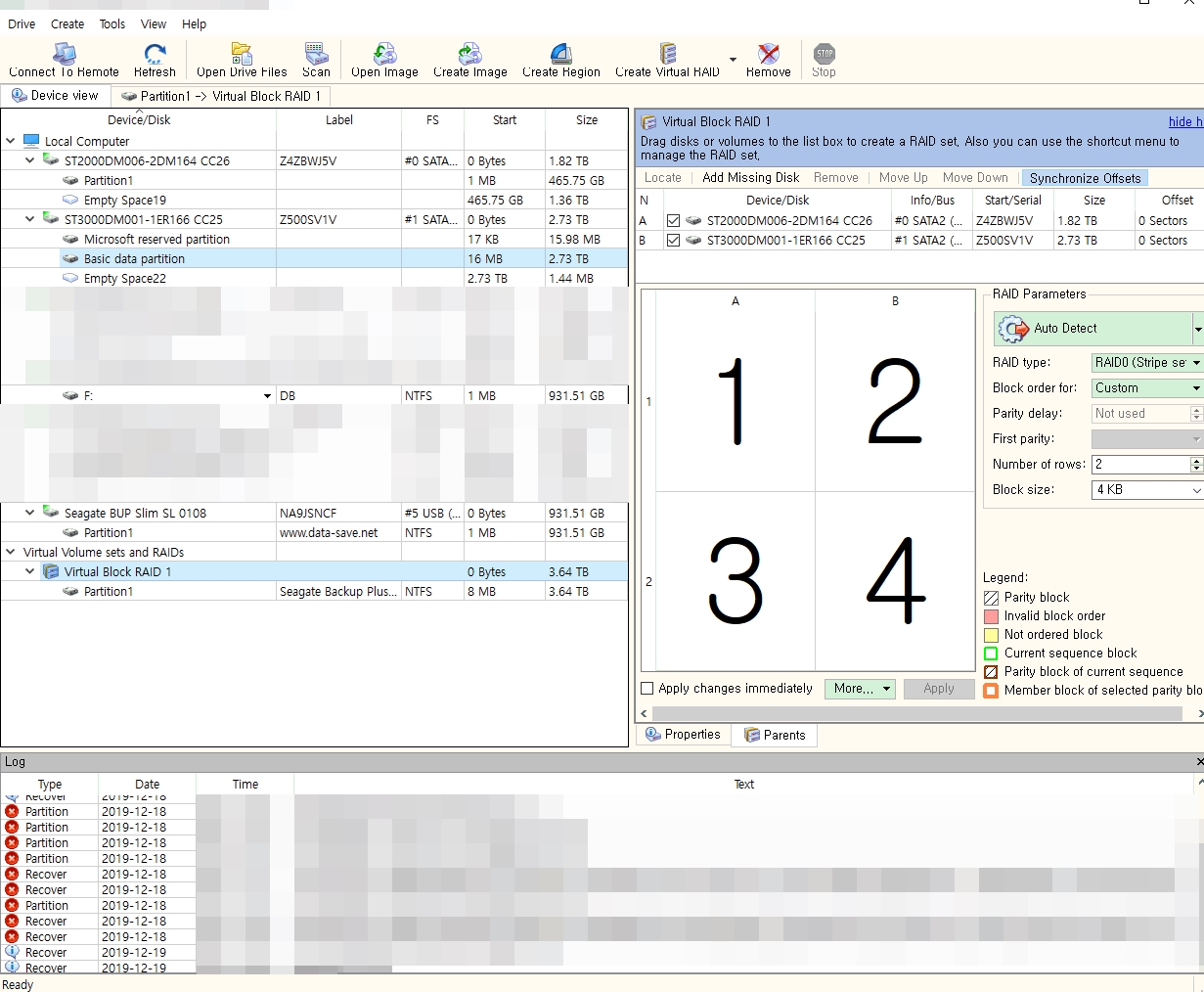This screenshot has width=1204, height=992.
Task: Click the Synchronize Offsets button
Action: (1085, 178)
